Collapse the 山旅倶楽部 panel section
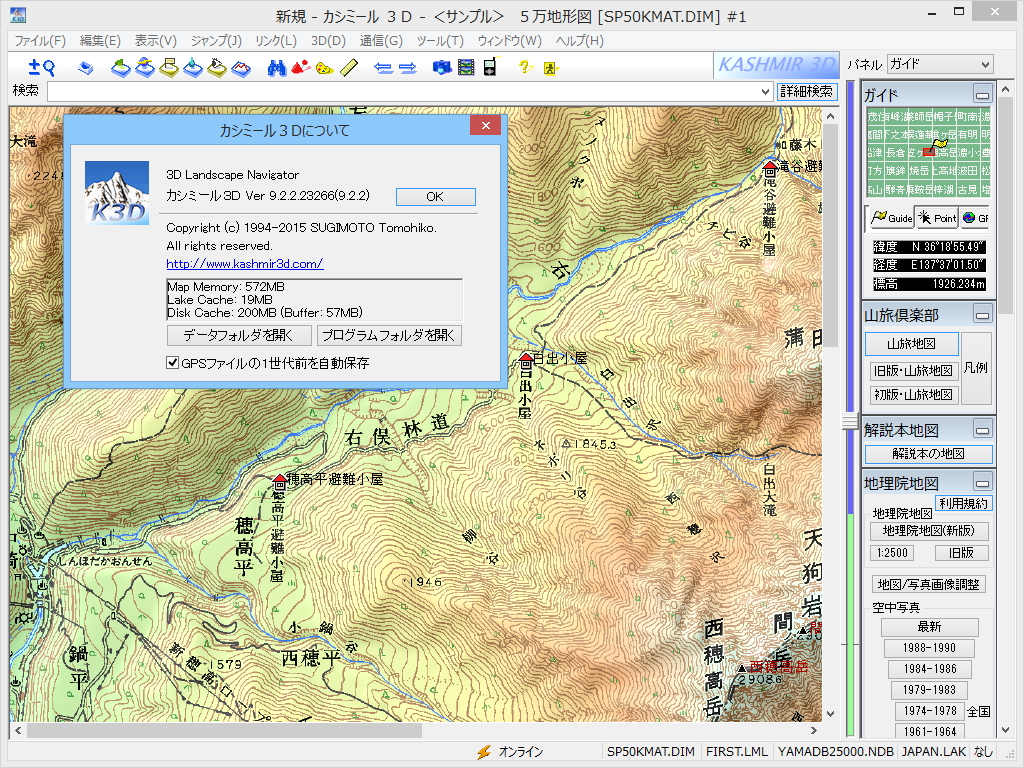1024x768 pixels. pyautogui.click(x=982, y=315)
